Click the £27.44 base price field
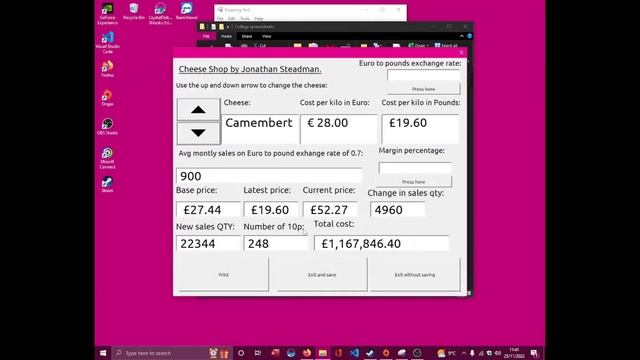Image resolution: width=640 pixels, height=360 pixels. 208,209
